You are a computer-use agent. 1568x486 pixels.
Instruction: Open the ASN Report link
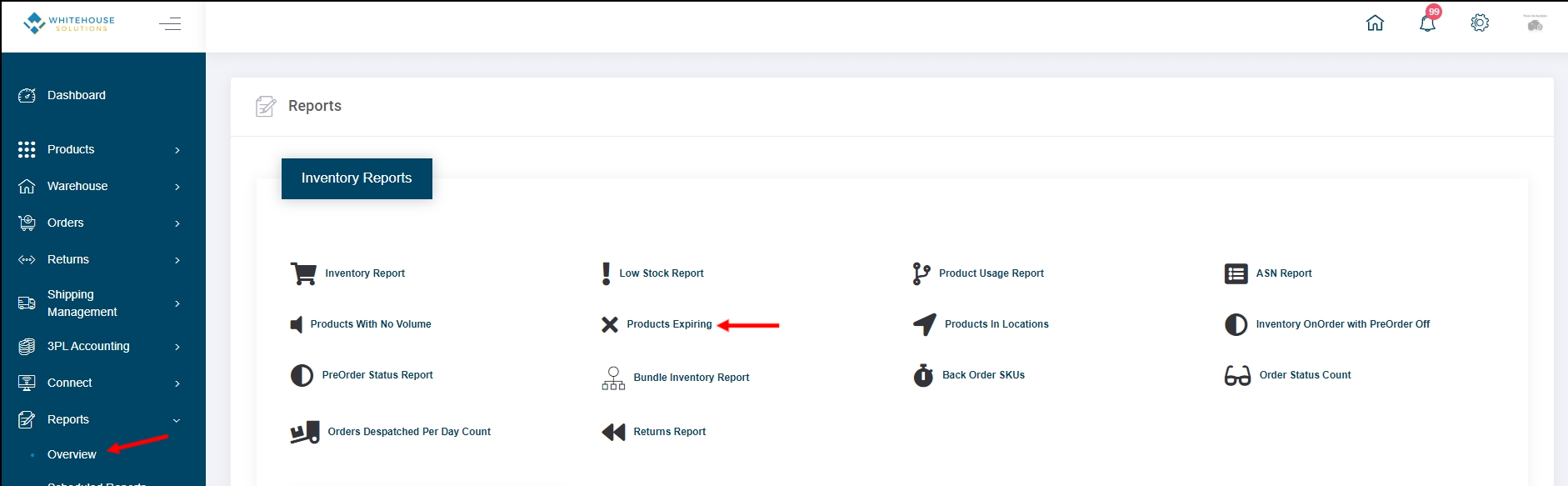pos(1284,273)
